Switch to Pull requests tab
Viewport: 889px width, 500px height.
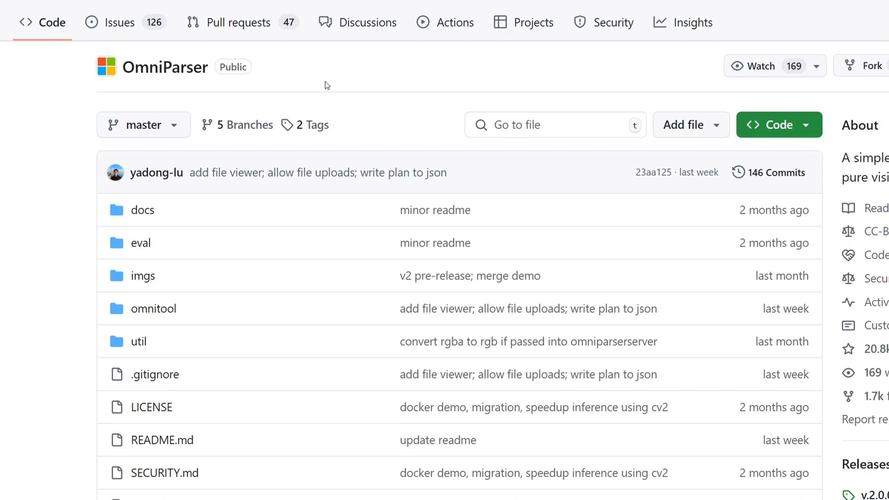242,22
